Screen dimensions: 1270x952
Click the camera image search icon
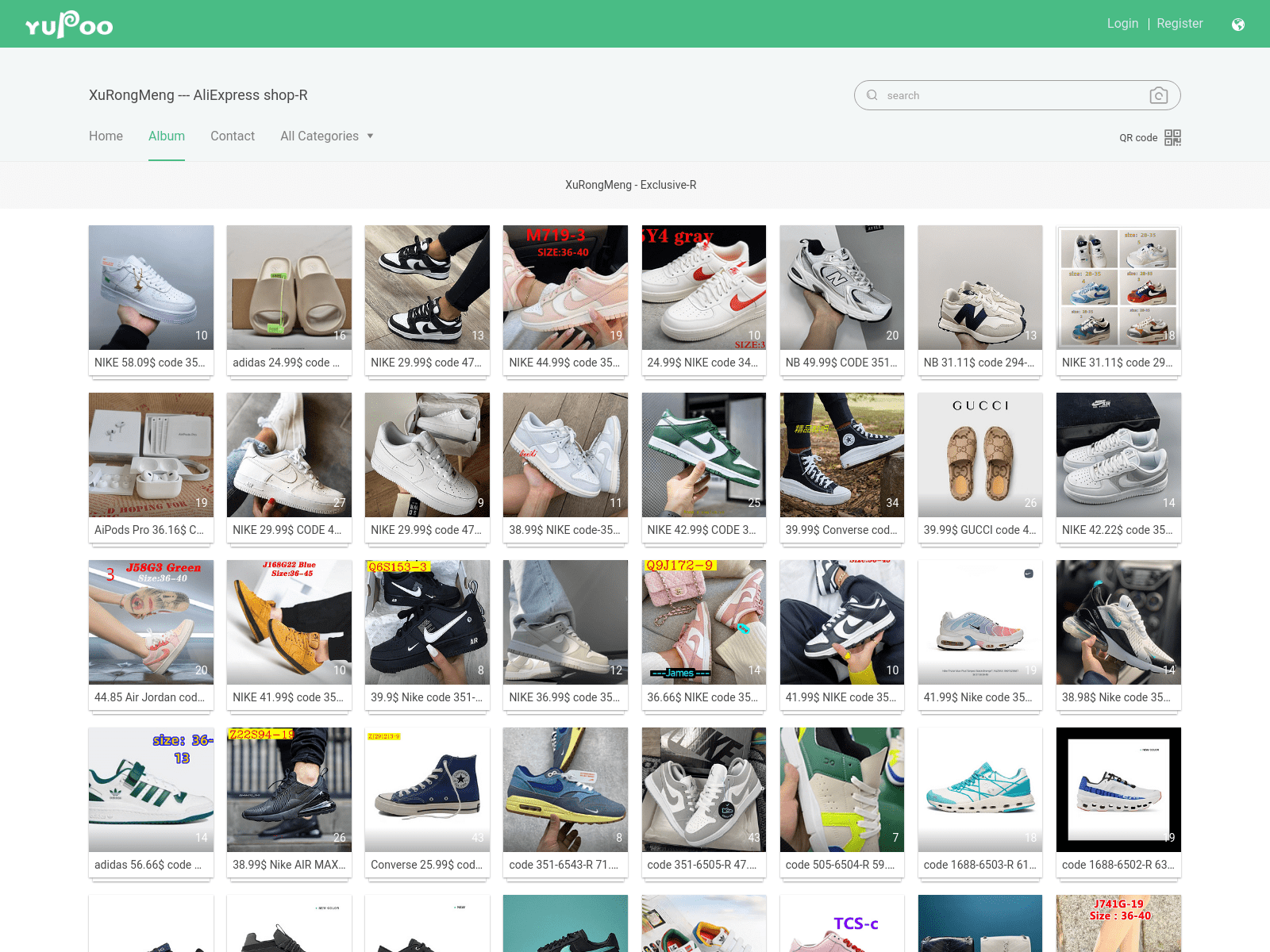point(1158,95)
